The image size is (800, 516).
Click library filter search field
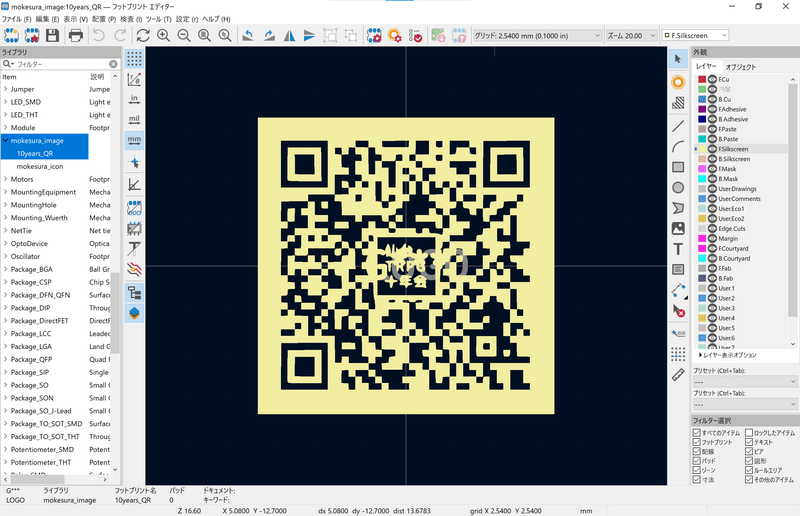click(x=61, y=64)
